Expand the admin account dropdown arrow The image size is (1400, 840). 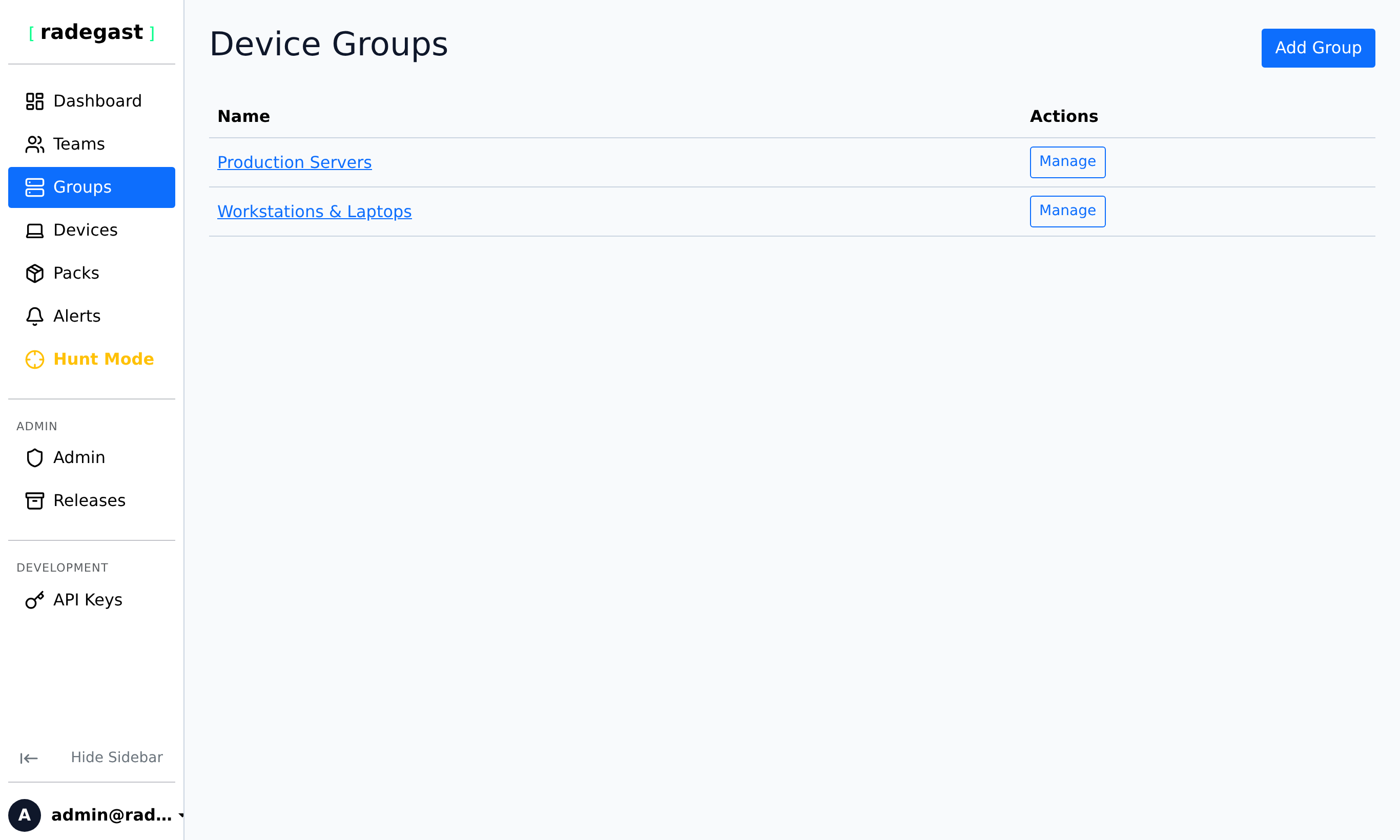(181, 815)
